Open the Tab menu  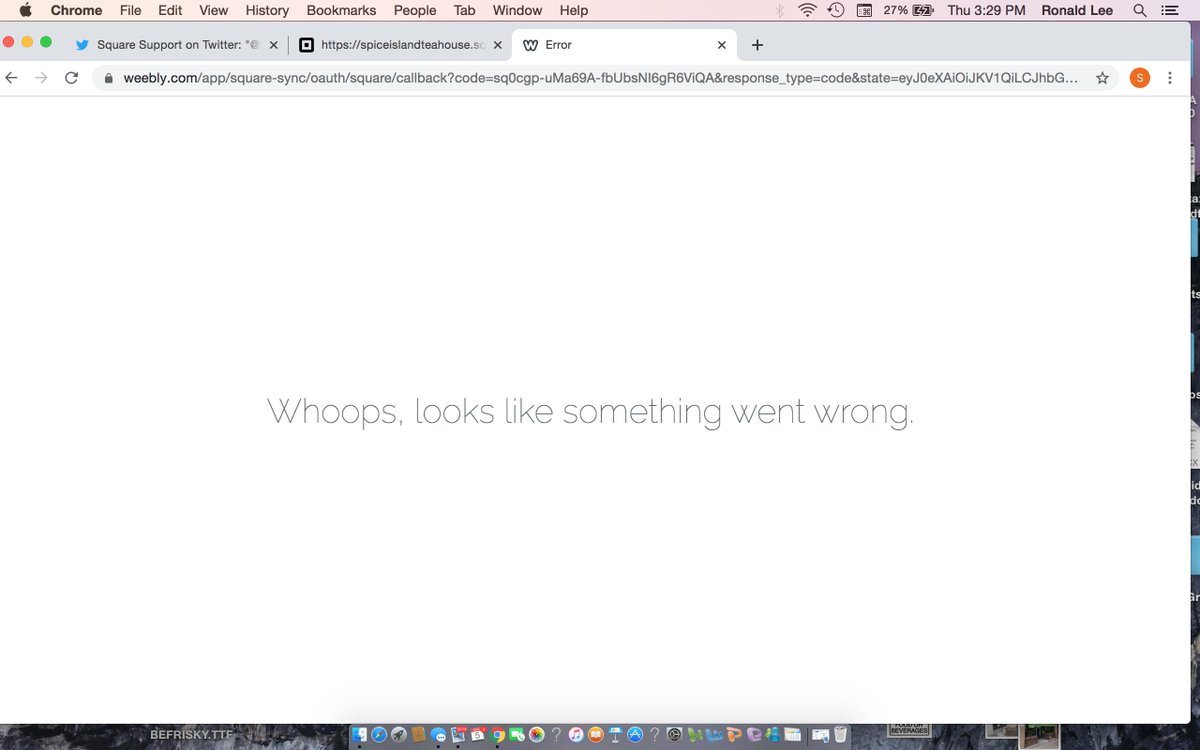click(x=464, y=10)
